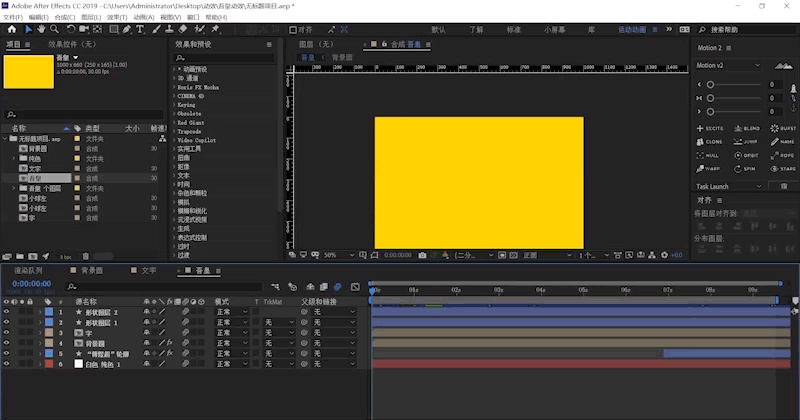Screen dimensions: 800x420
Task: Toggle visibility of 白色 纯色 1 layer
Action: click(6, 364)
